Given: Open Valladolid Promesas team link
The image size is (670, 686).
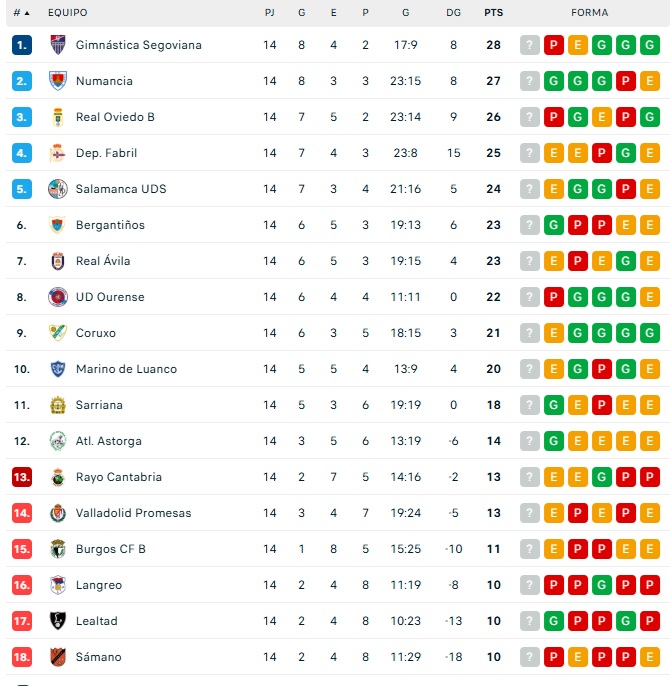Looking at the screenshot, I should coord(133,513).
